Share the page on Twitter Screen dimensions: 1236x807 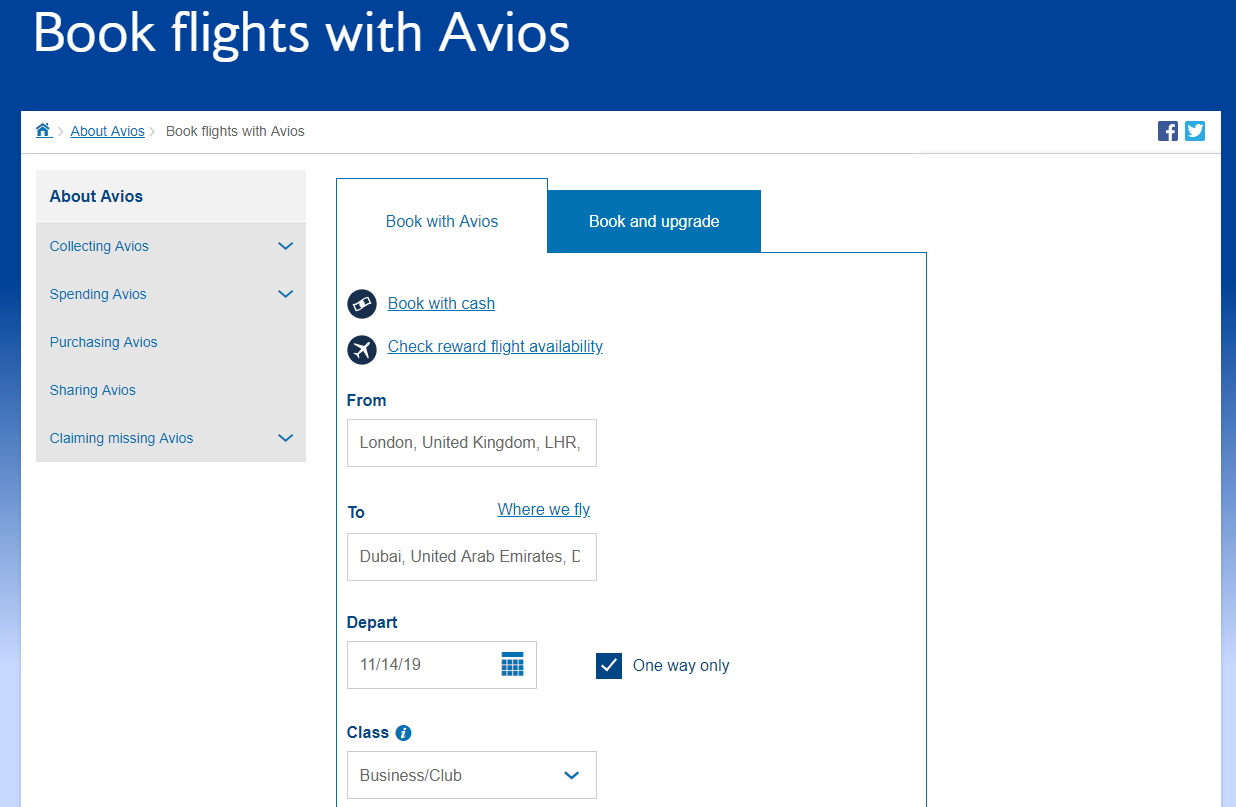click(x=1195, y=131)
